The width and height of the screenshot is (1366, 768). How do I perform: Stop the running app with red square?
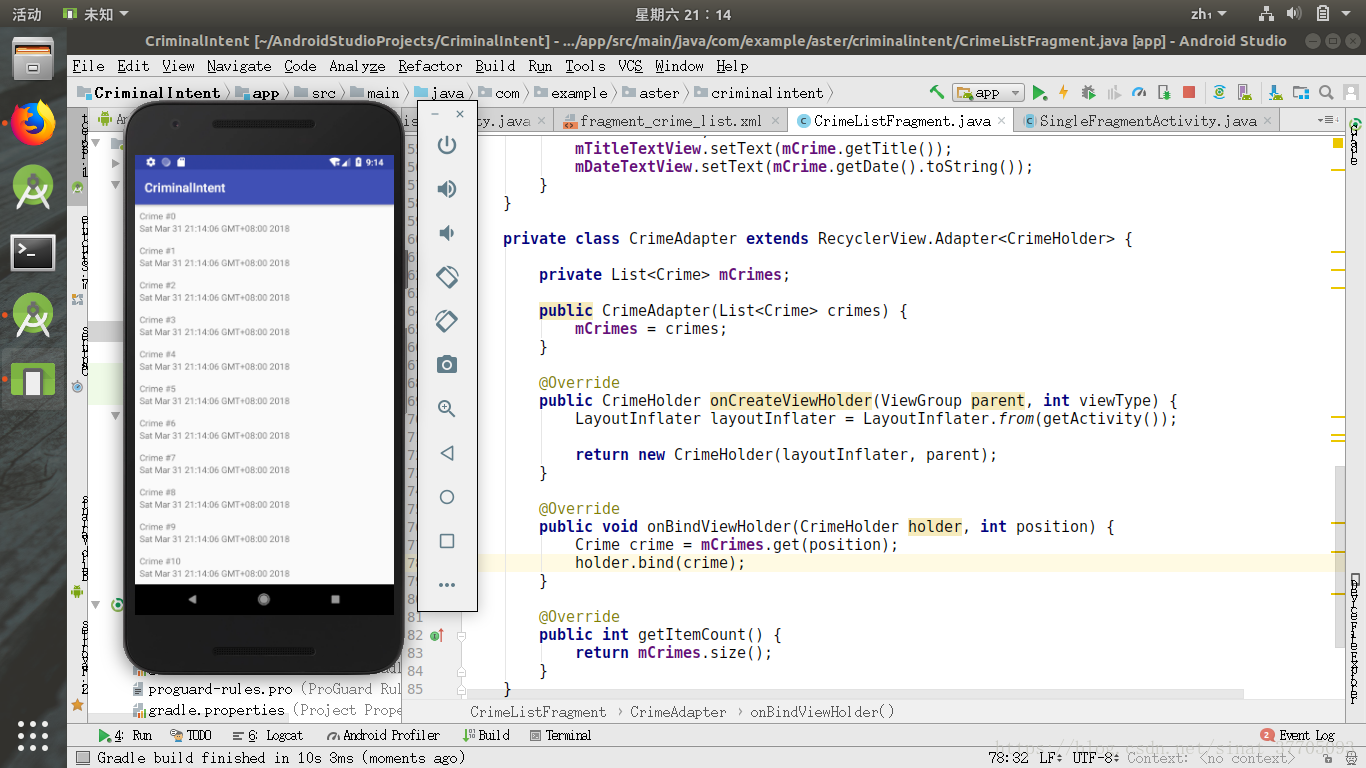[x=1189, y=92]
